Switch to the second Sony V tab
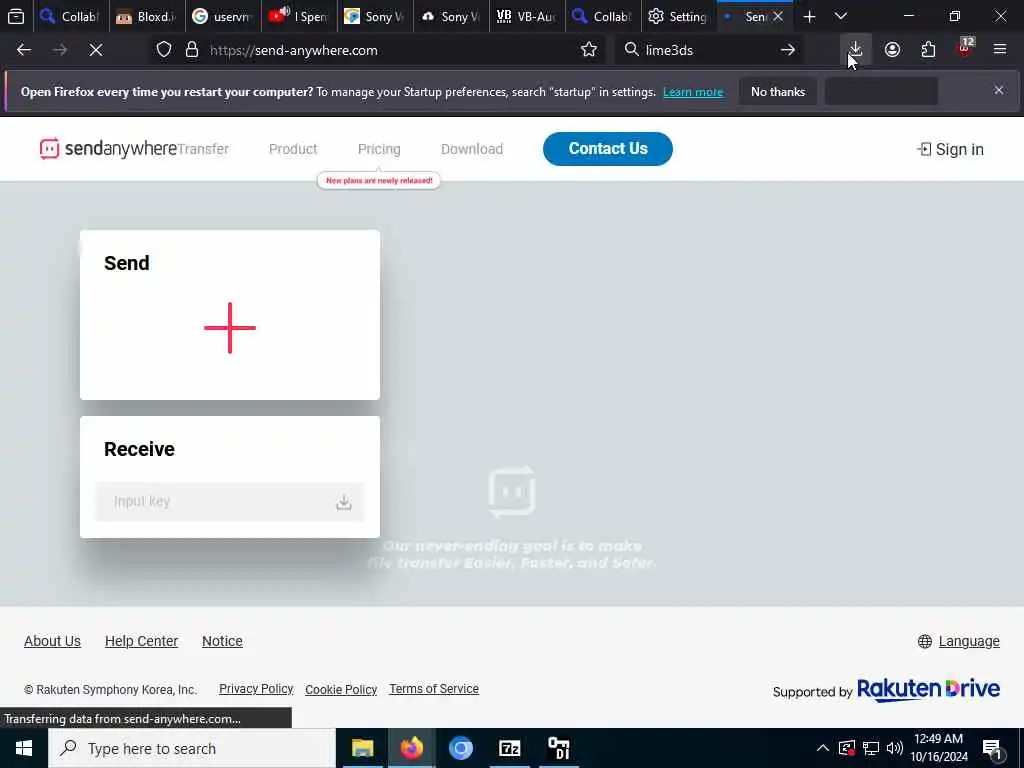Viewport: 1024px width, 768px height. (451, 16)
